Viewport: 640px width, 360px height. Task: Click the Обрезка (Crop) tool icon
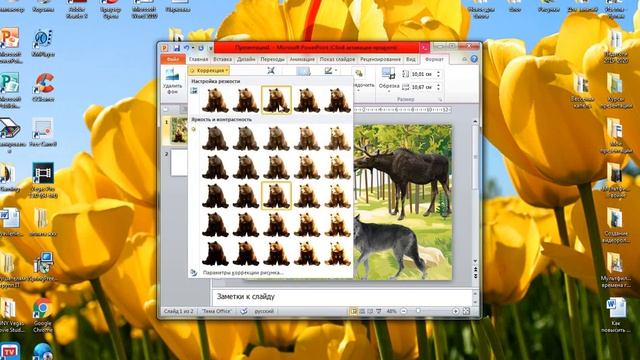pos(388,73)
